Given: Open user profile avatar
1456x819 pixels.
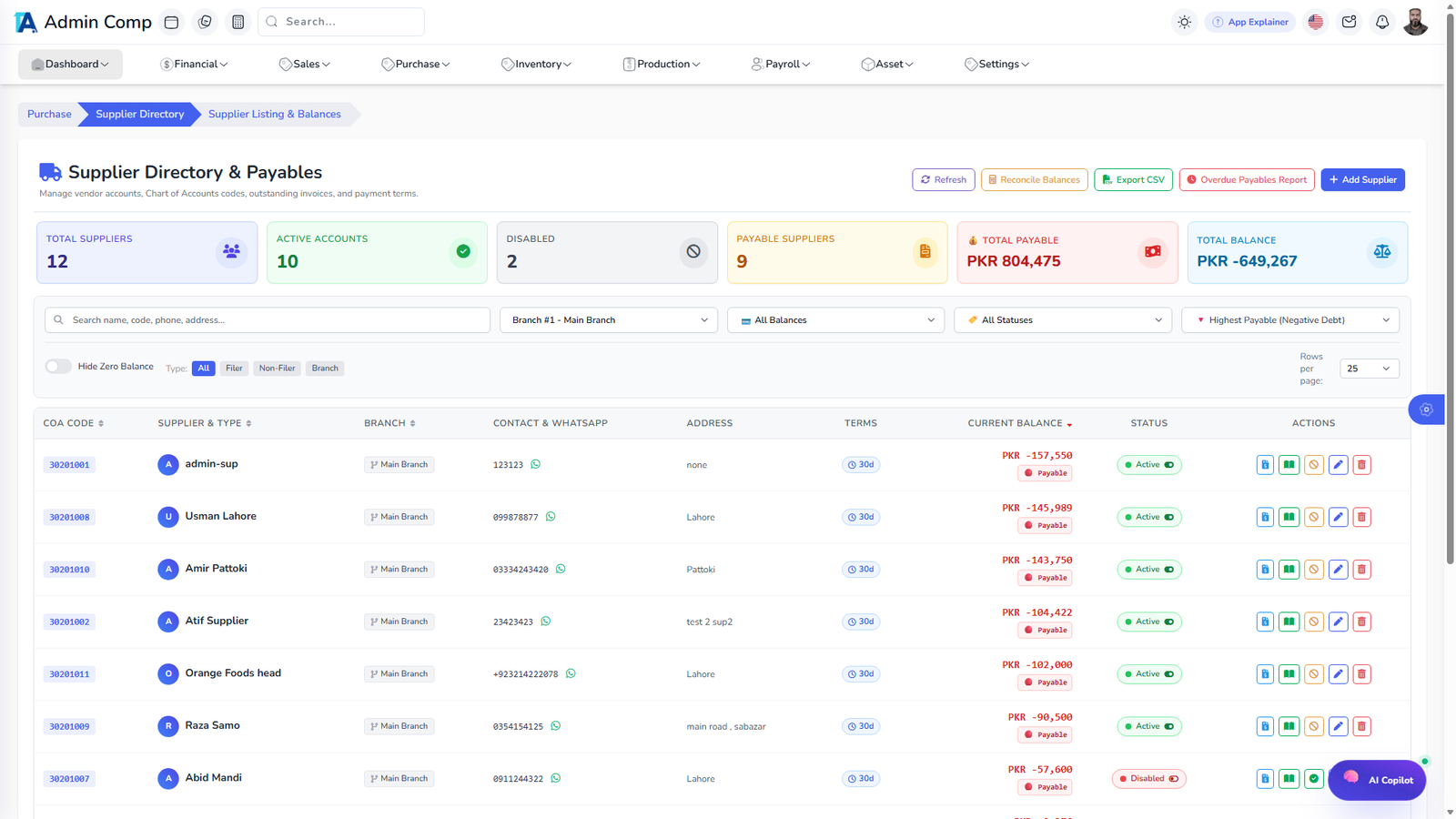Looking at the screenshot, I should coord(1415,22).
